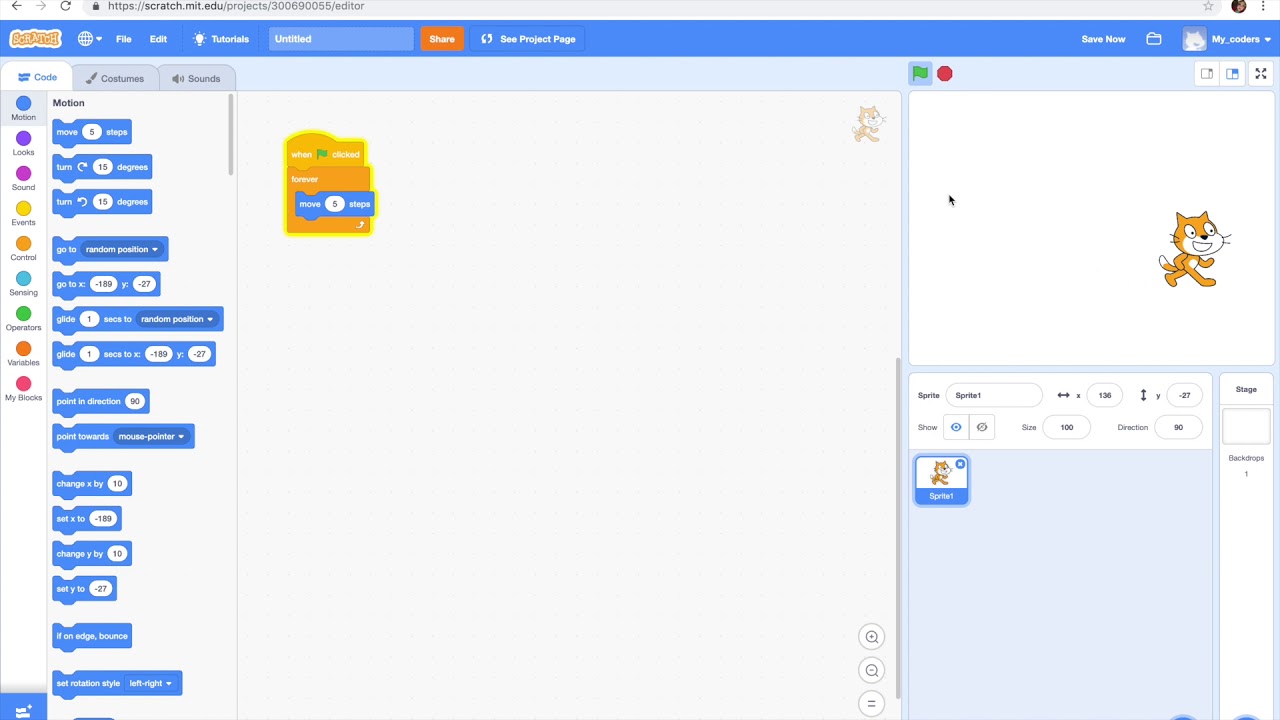The image size is (1280, 720).
Task: Click the Sprite name field Sprite1
Action: [x=994, y=395]
